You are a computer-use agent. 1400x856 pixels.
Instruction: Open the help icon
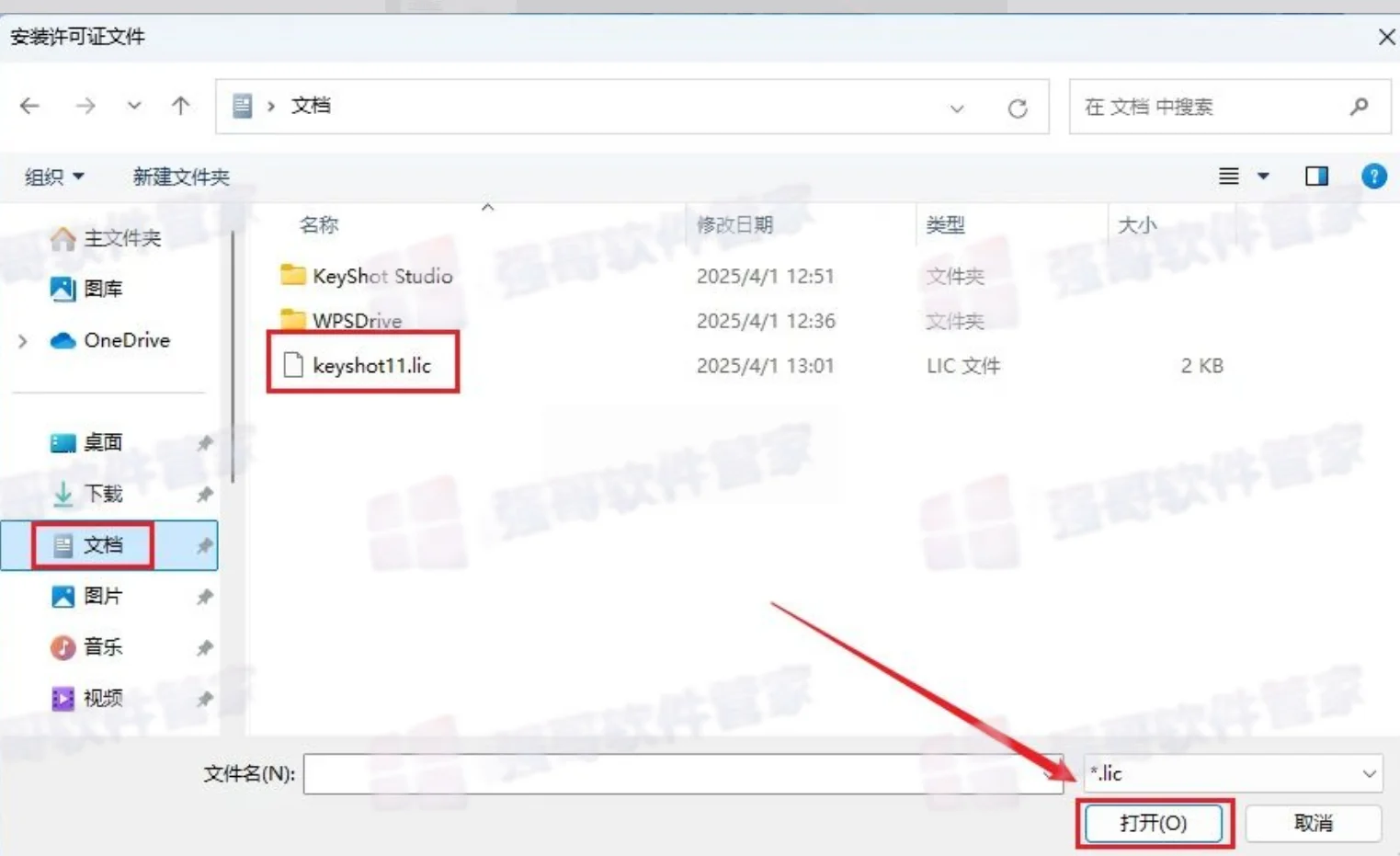1374,176
